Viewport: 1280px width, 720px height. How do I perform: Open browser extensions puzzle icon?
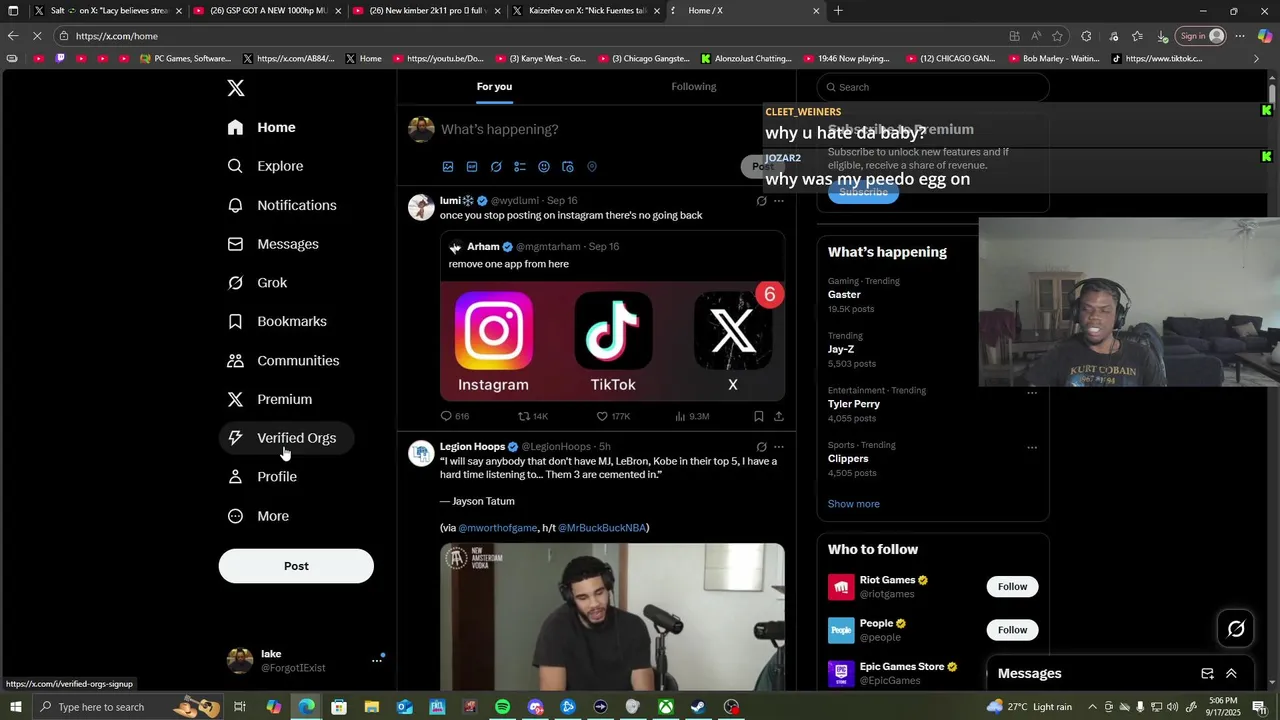tap(1087, 36)
